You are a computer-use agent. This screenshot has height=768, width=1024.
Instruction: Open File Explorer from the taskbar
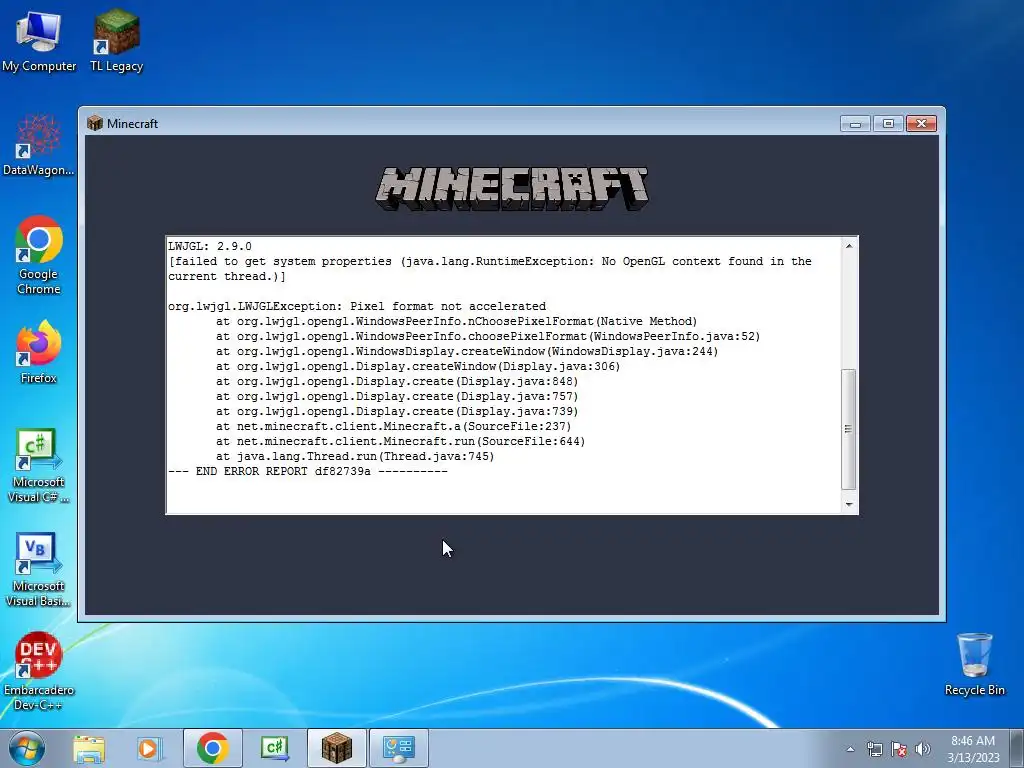pos(89,748)
